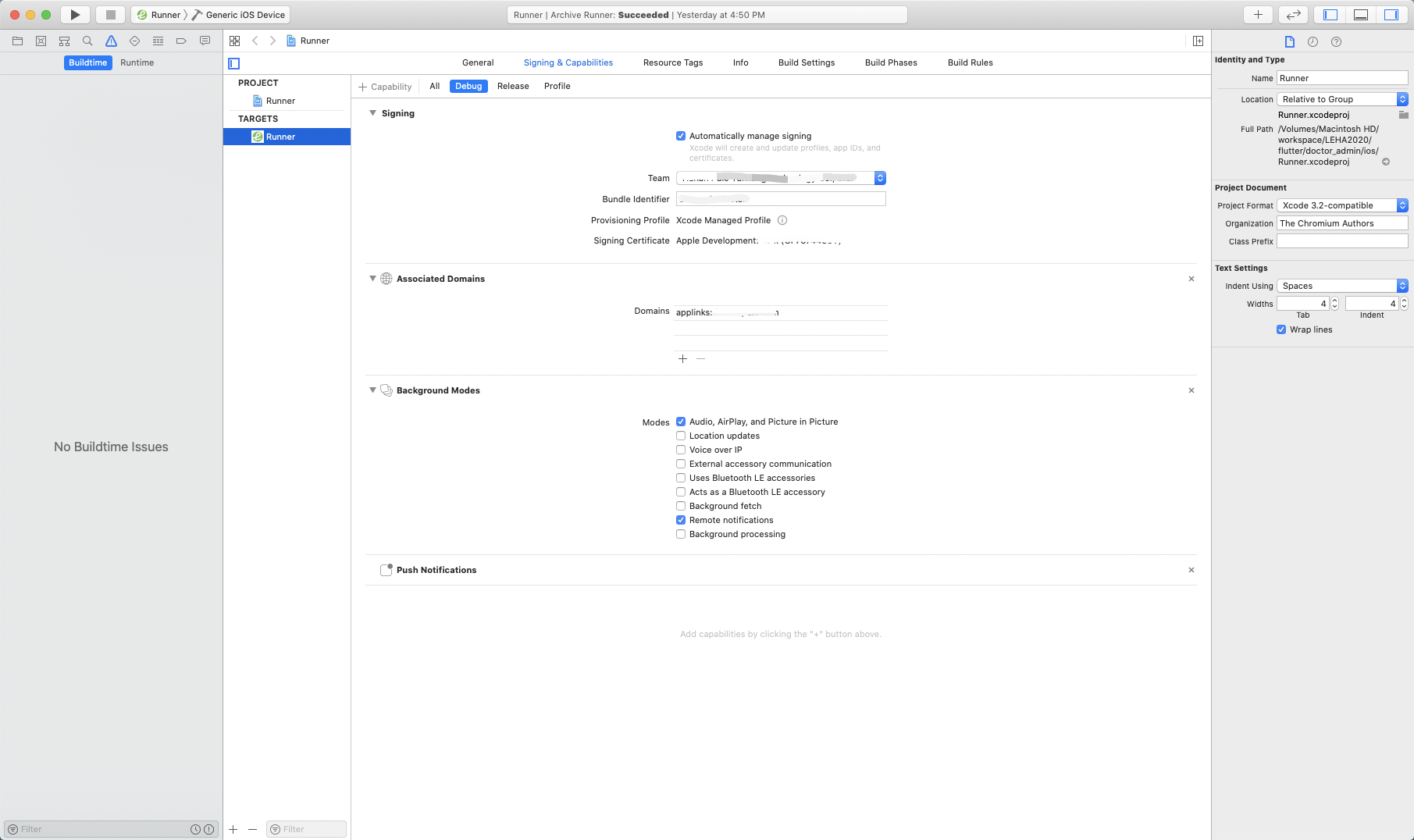Viewport: 1414px width, 840px height.
Task: Open the Build Settings tab
Action: [807, 62]
